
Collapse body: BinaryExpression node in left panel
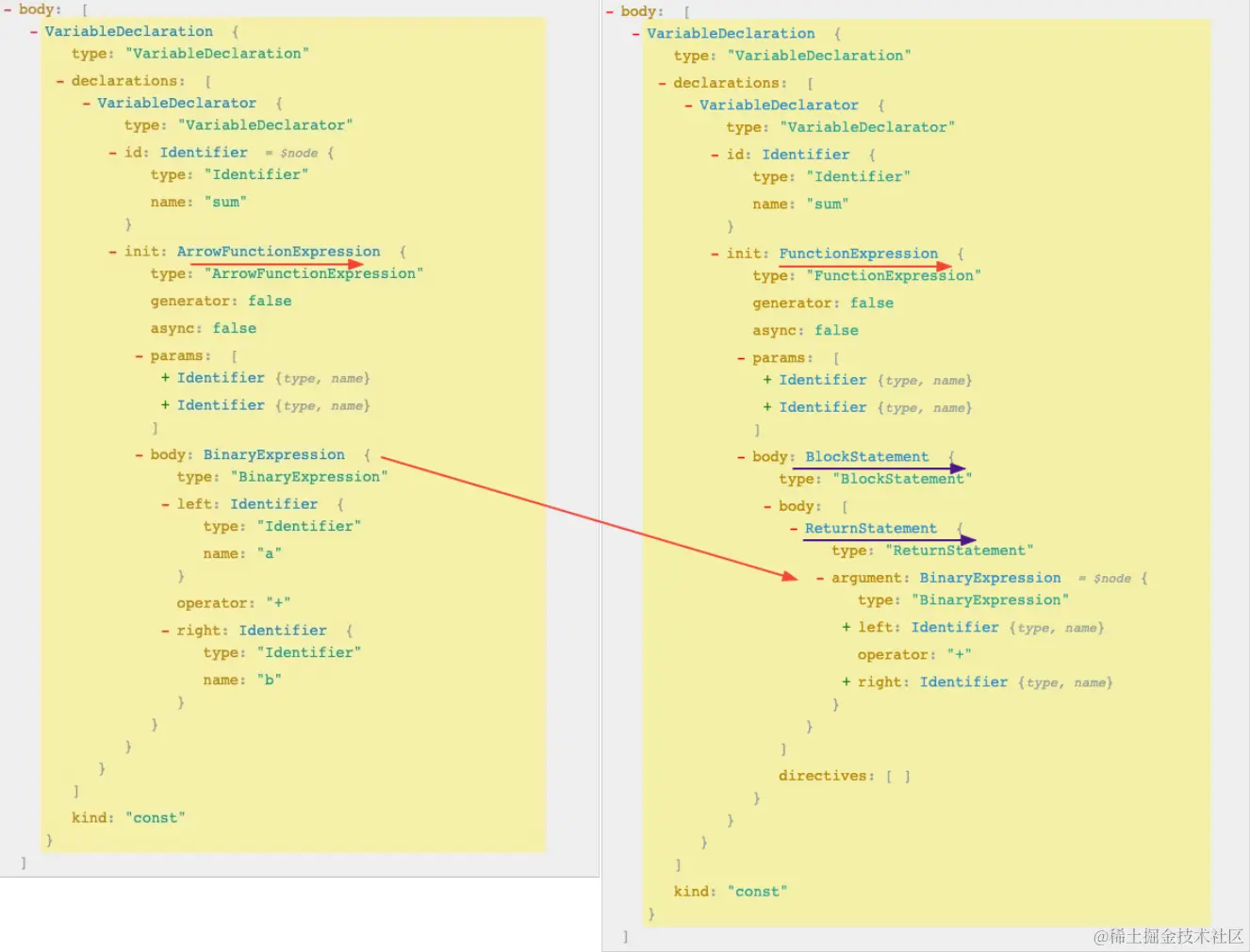(140, 455)
